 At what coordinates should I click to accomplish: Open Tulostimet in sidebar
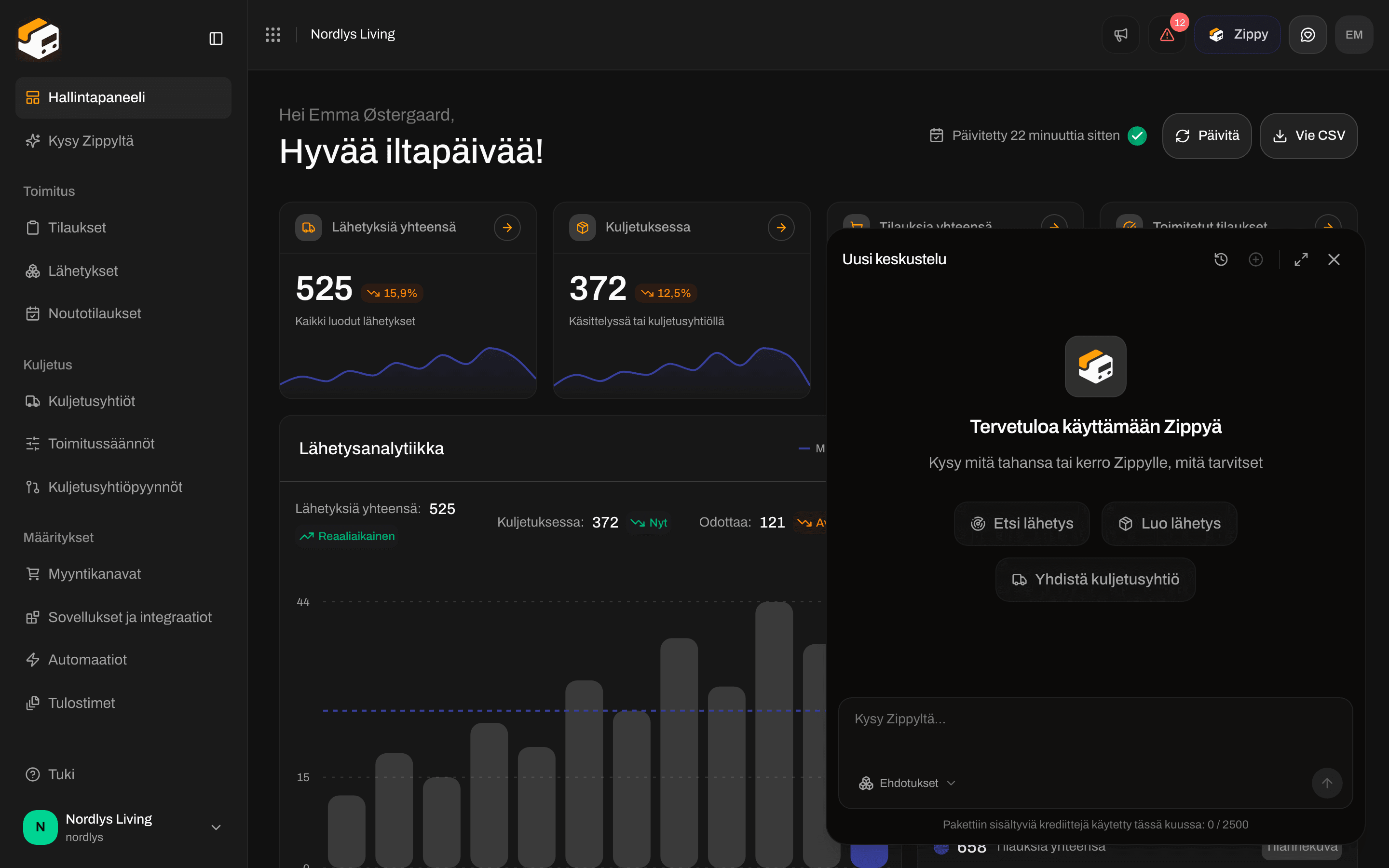click(123, 703)
